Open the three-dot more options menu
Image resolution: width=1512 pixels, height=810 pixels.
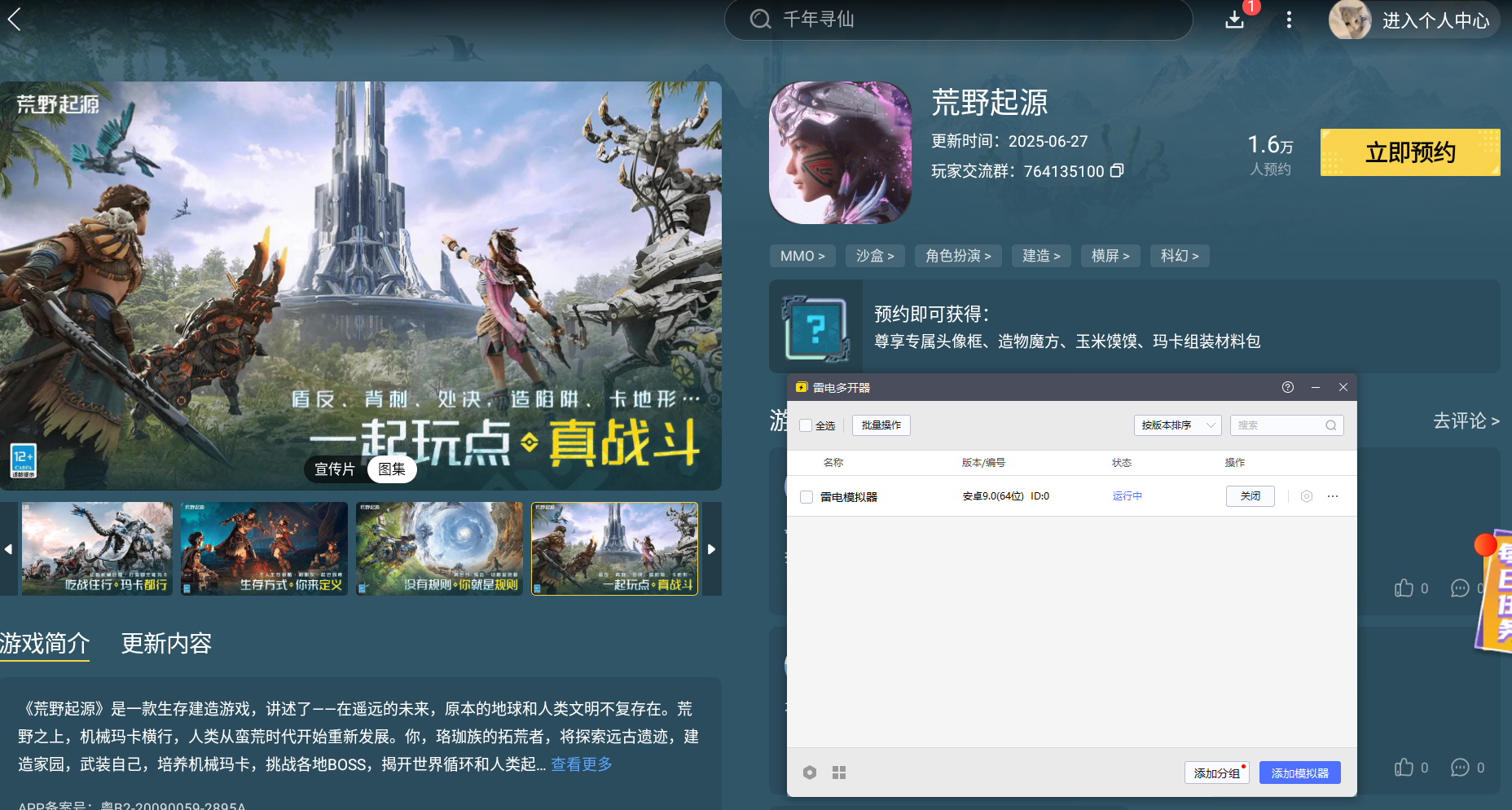click(1289, 20)
